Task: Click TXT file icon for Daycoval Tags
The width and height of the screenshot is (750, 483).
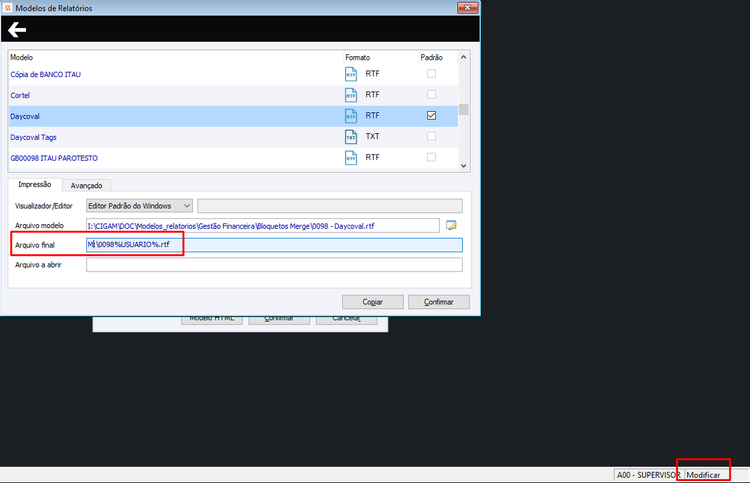Action: tap(351, 137)
